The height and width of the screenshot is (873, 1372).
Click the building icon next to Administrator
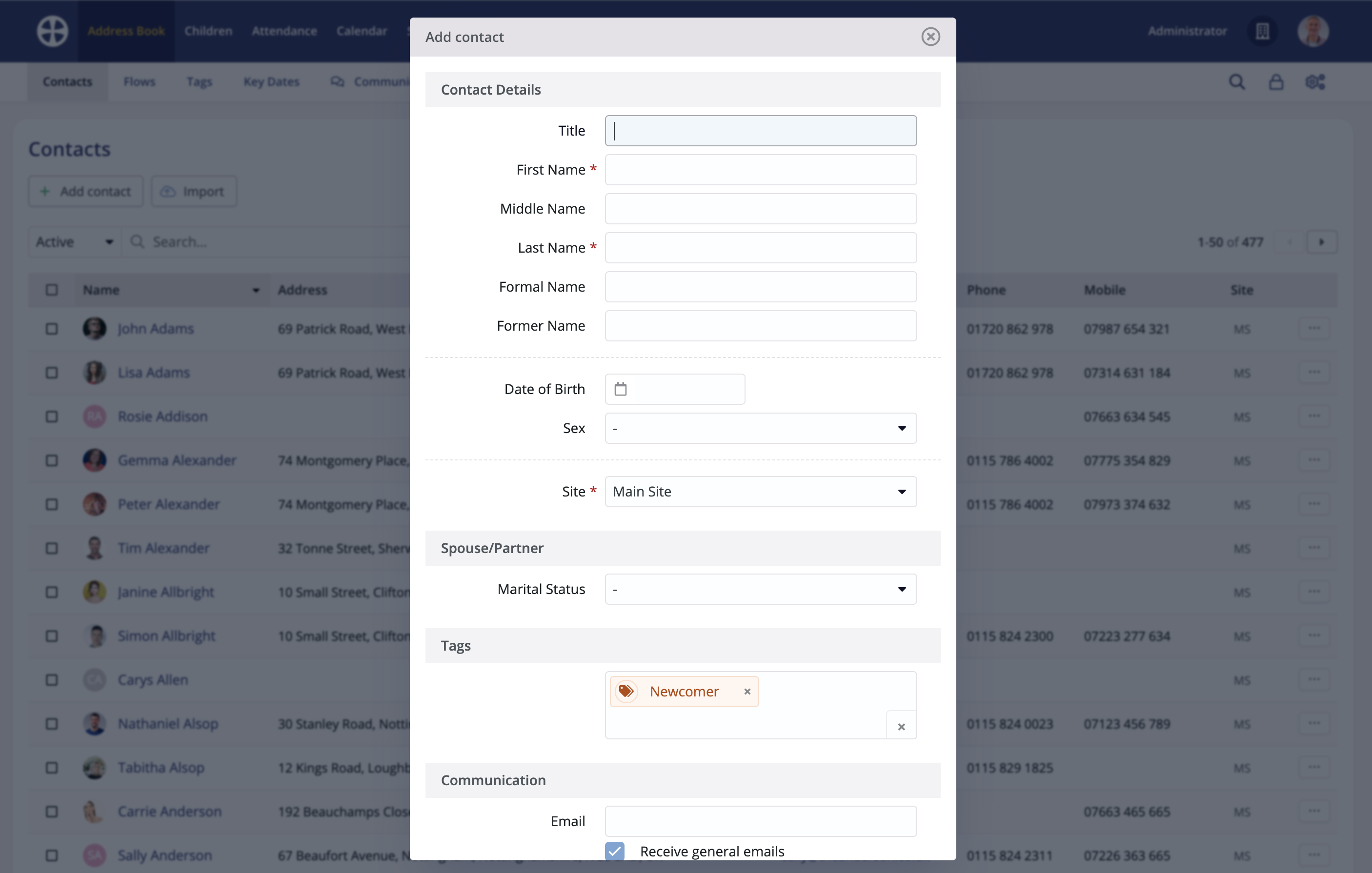click(1262, 31)
